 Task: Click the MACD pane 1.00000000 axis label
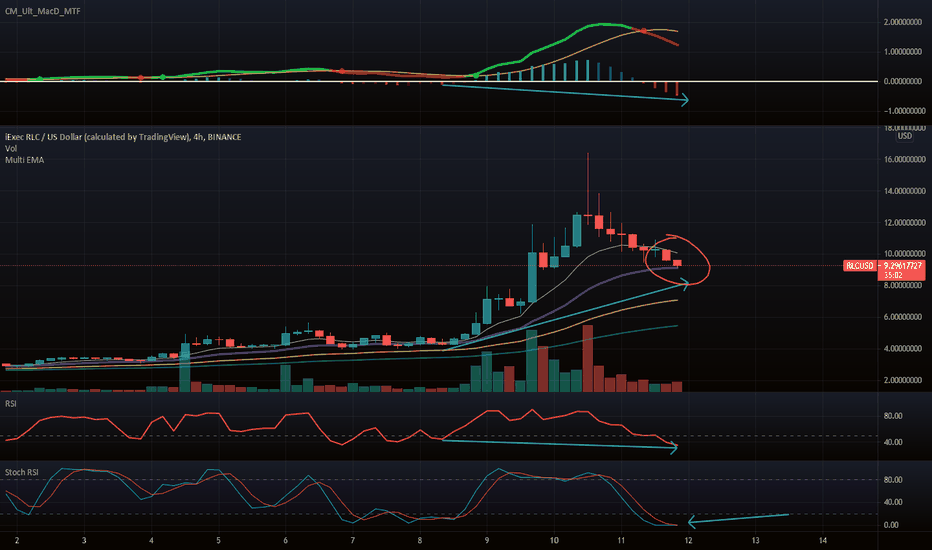[x=905, y=52]
